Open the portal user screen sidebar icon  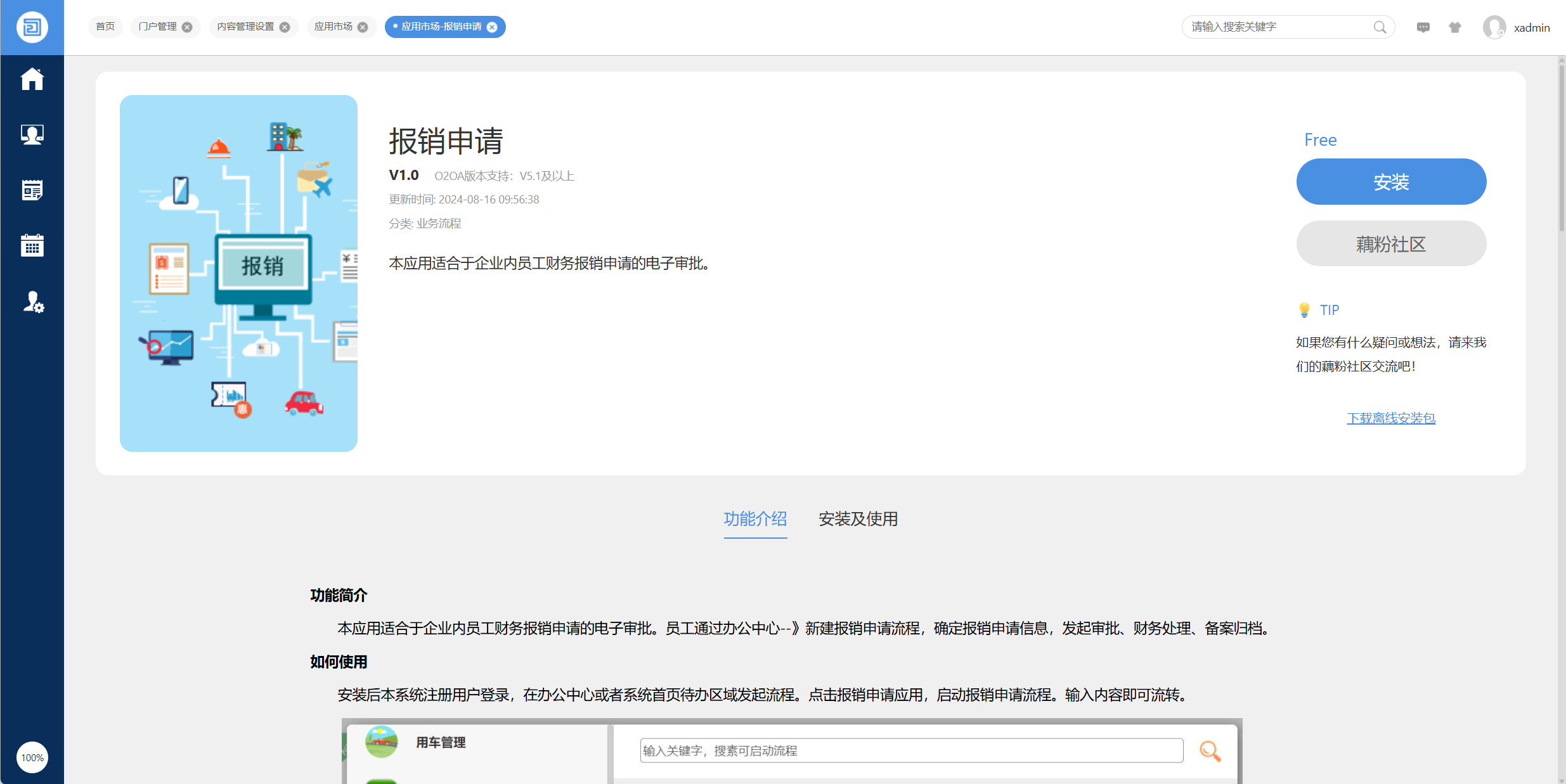coord(32,134)
